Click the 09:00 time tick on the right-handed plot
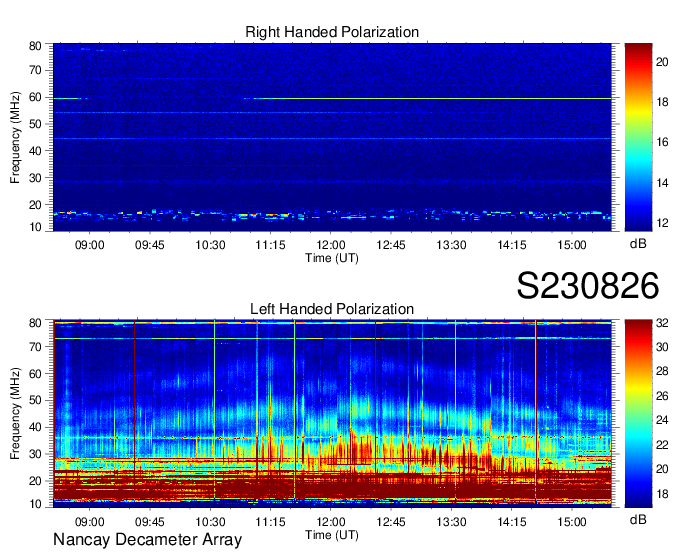The height and width of the screenshot is (552, 680). point(90,245)
